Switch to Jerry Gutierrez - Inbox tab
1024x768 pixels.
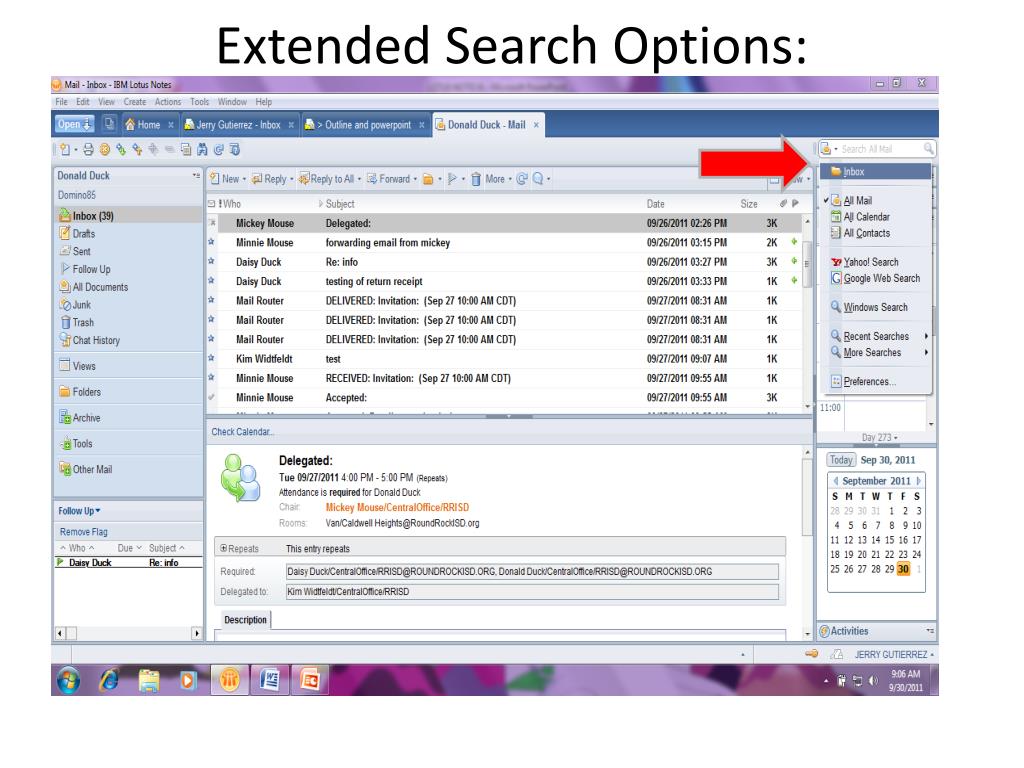238,125
